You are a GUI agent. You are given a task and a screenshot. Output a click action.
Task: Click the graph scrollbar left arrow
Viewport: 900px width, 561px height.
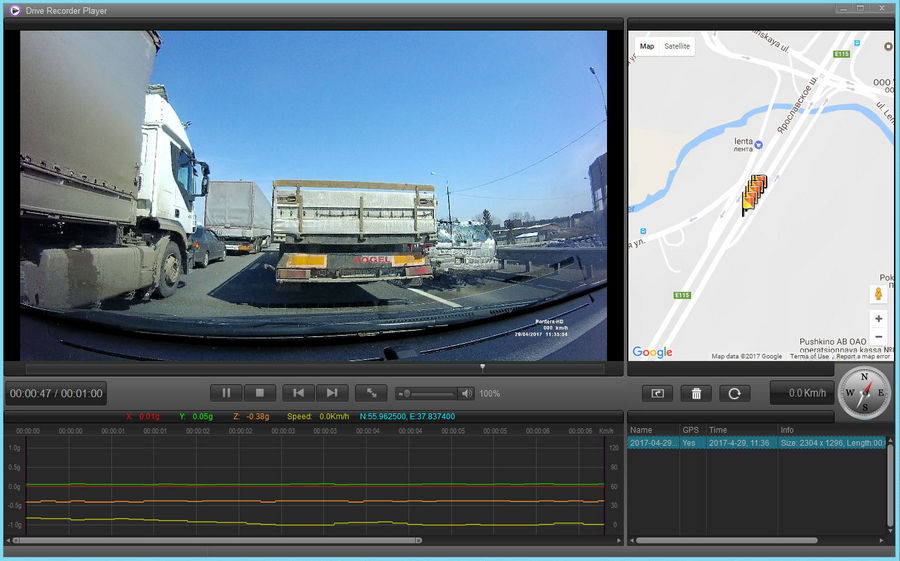[8, 540]
